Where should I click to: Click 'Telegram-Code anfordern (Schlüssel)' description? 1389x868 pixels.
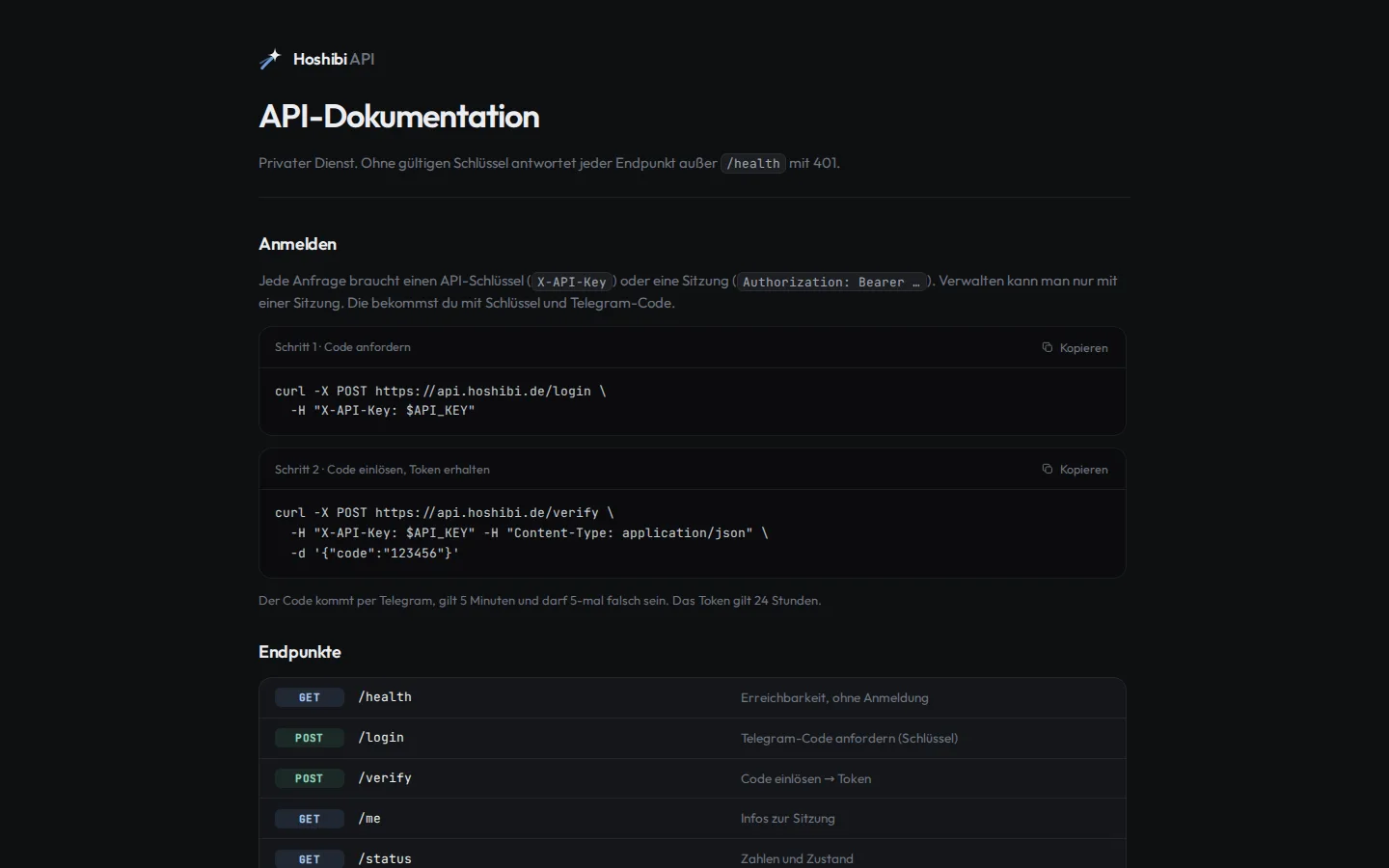850,738
